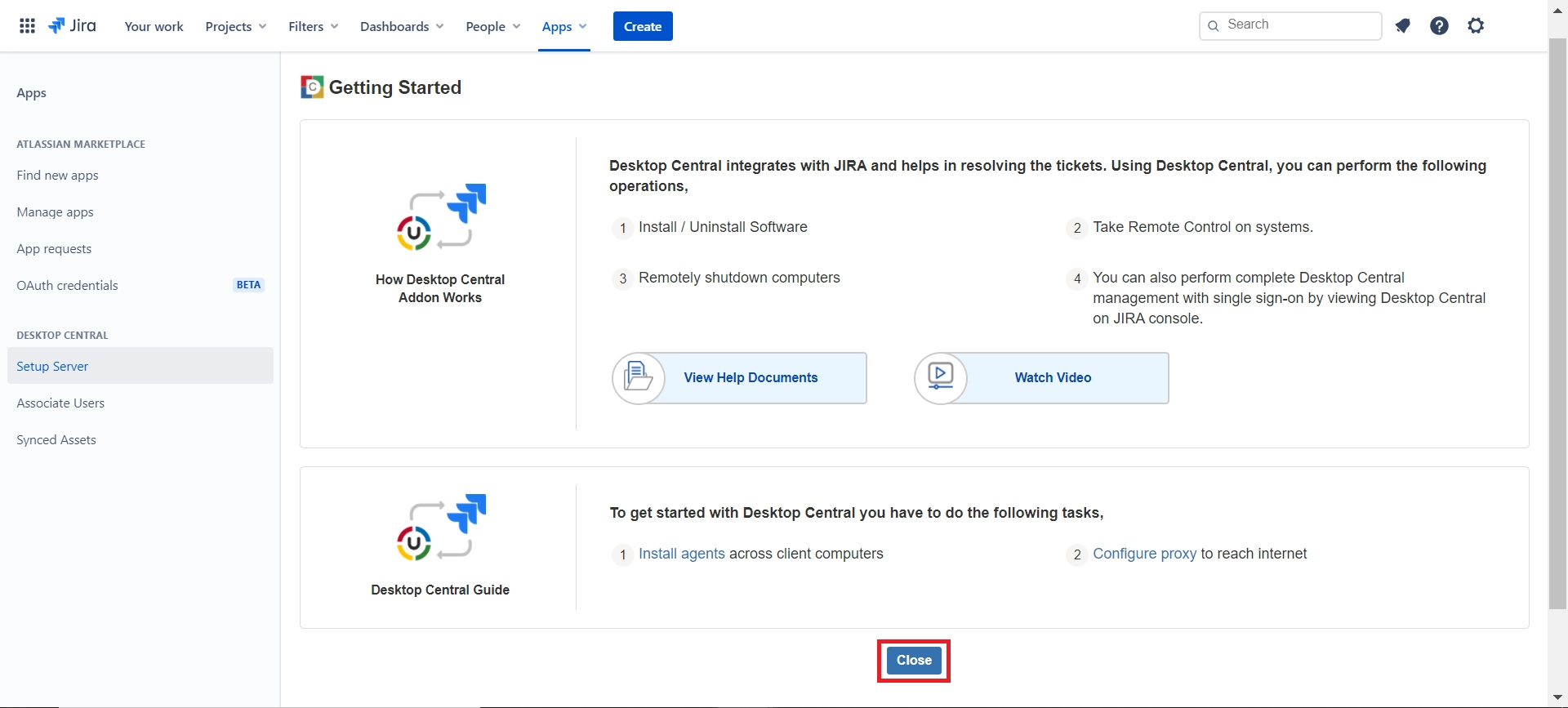The width and height of the screenshot is (1568, 708).
Task: Open the settings gear icon
Action: (1476, 26)
